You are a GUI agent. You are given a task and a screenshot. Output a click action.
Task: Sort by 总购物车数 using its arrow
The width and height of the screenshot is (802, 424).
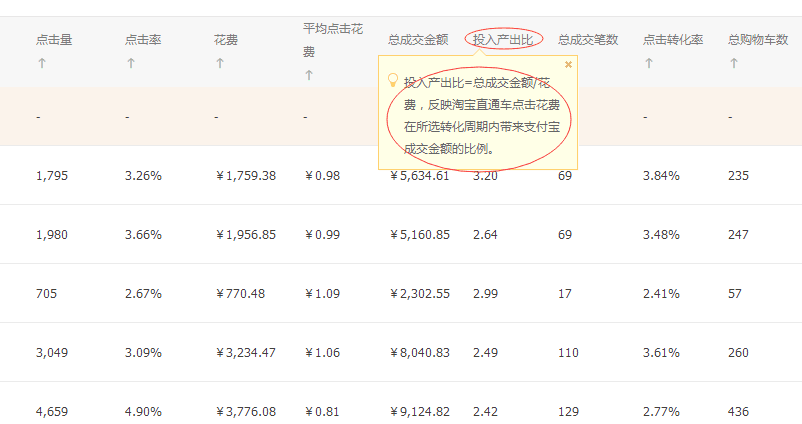click(x=734, y=63)
